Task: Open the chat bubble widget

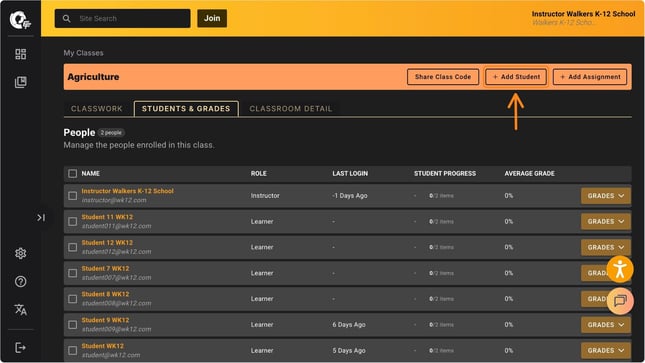Action: [x=620, y=301]
